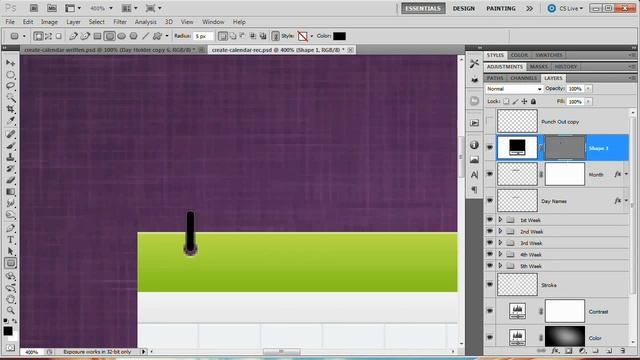The height and width of the screenshot is (360, 640).
Task: Expand the 2nd Week group
Action: click(x=500, y=231)
